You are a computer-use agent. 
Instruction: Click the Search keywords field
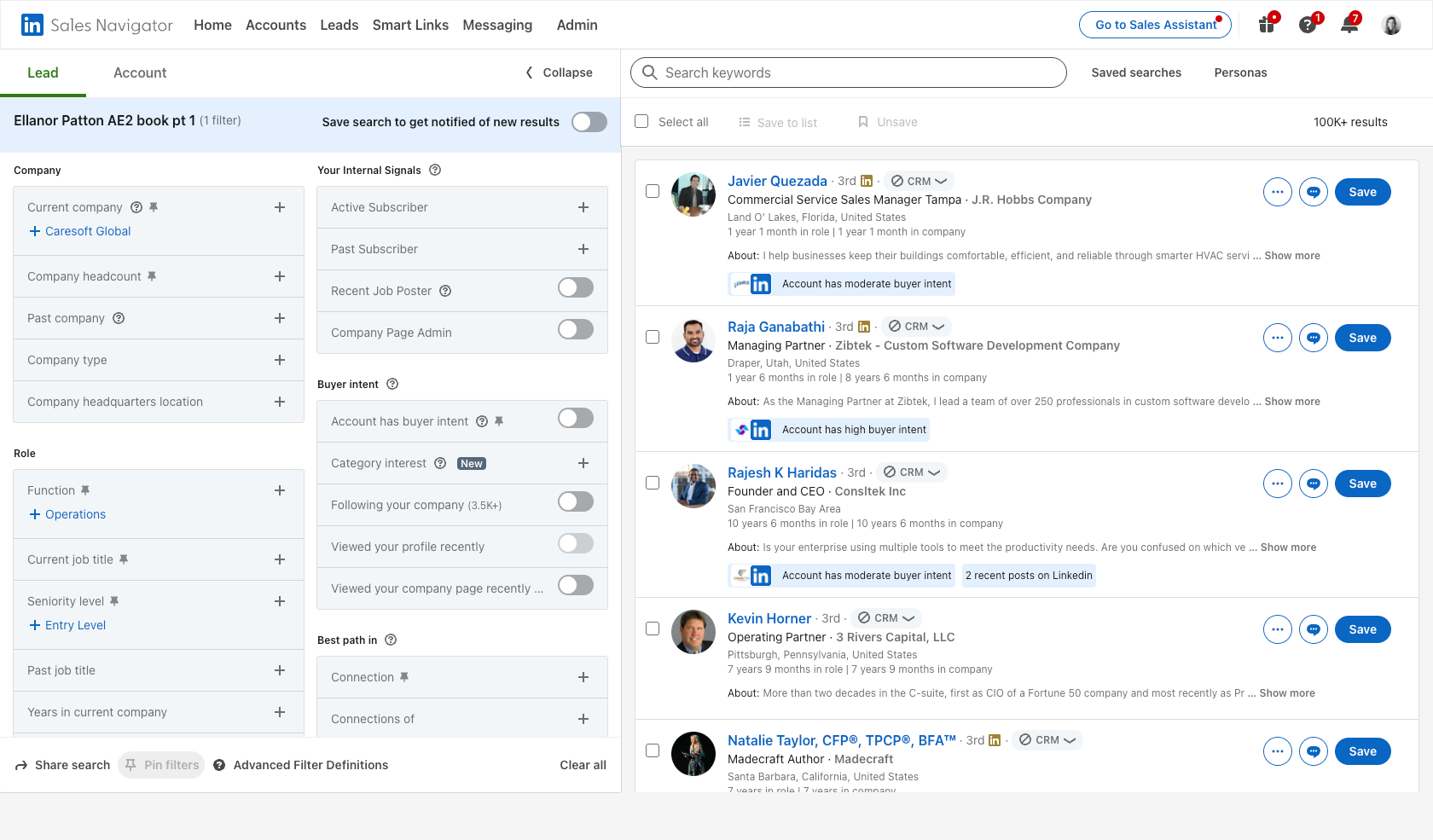pyautogui.click(x=849, y=72)
